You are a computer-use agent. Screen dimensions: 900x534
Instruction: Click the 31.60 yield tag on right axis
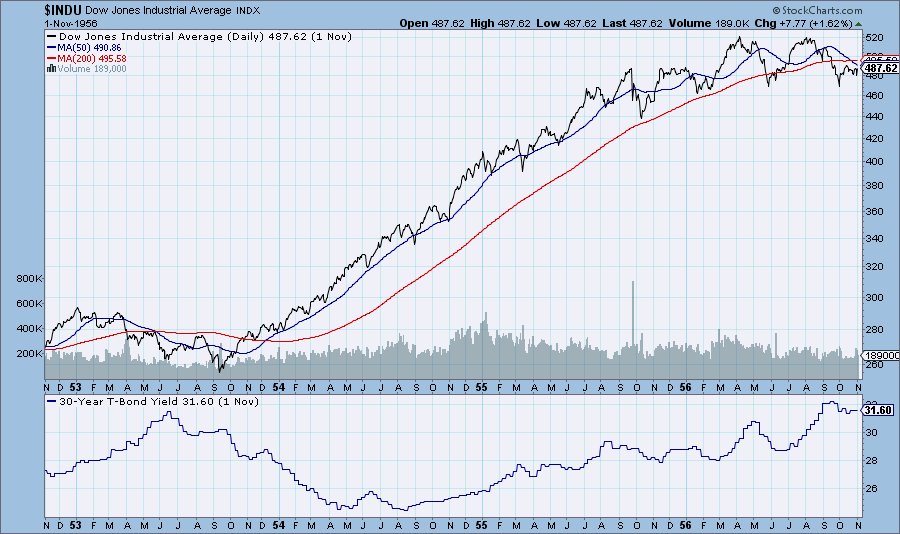tap(878, 410)
